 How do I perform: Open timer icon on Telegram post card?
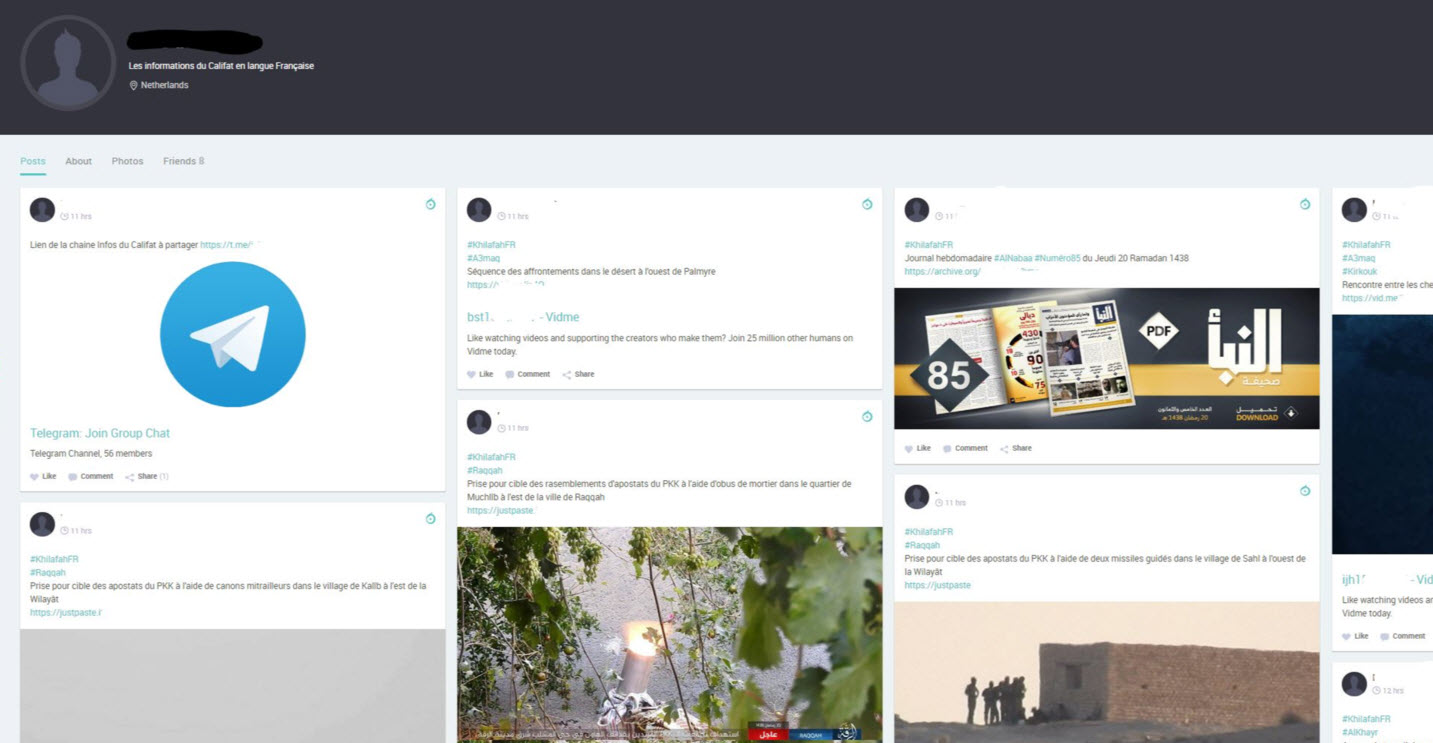point(430,204)
